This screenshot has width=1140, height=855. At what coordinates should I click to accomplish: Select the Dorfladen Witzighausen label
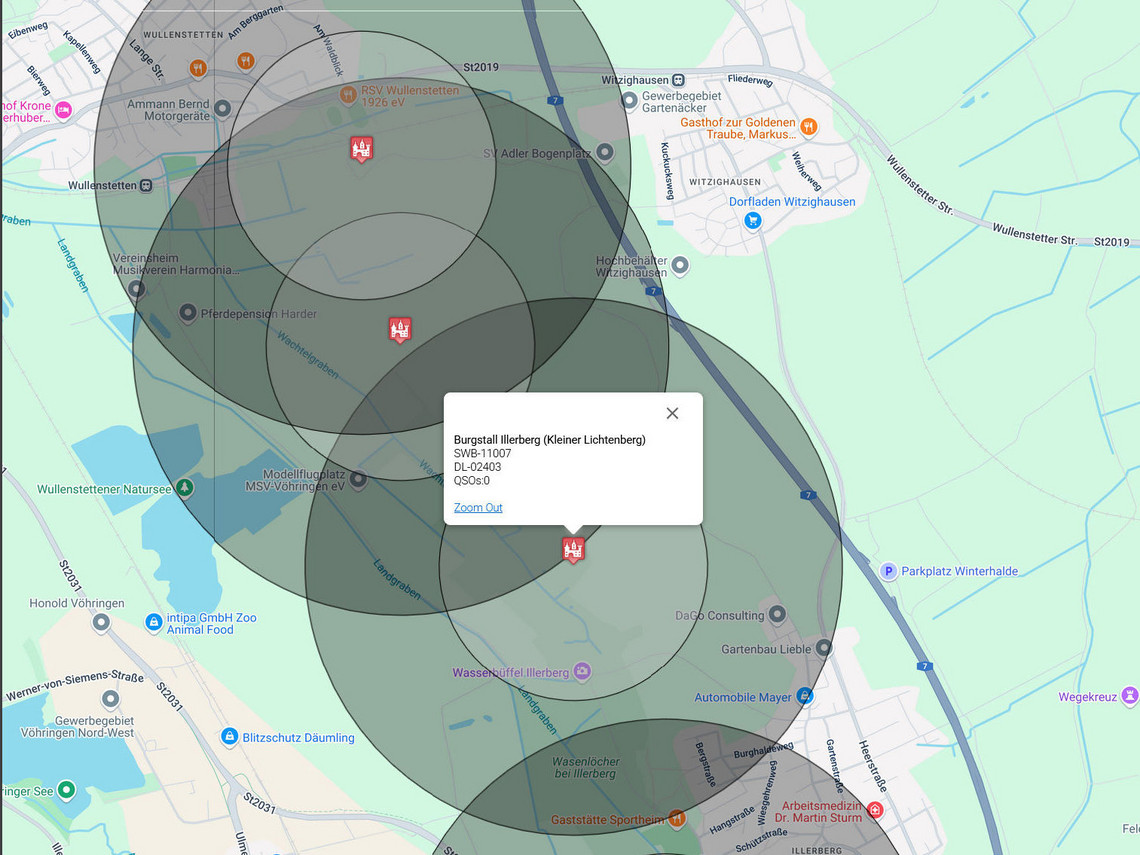(792, 202)
